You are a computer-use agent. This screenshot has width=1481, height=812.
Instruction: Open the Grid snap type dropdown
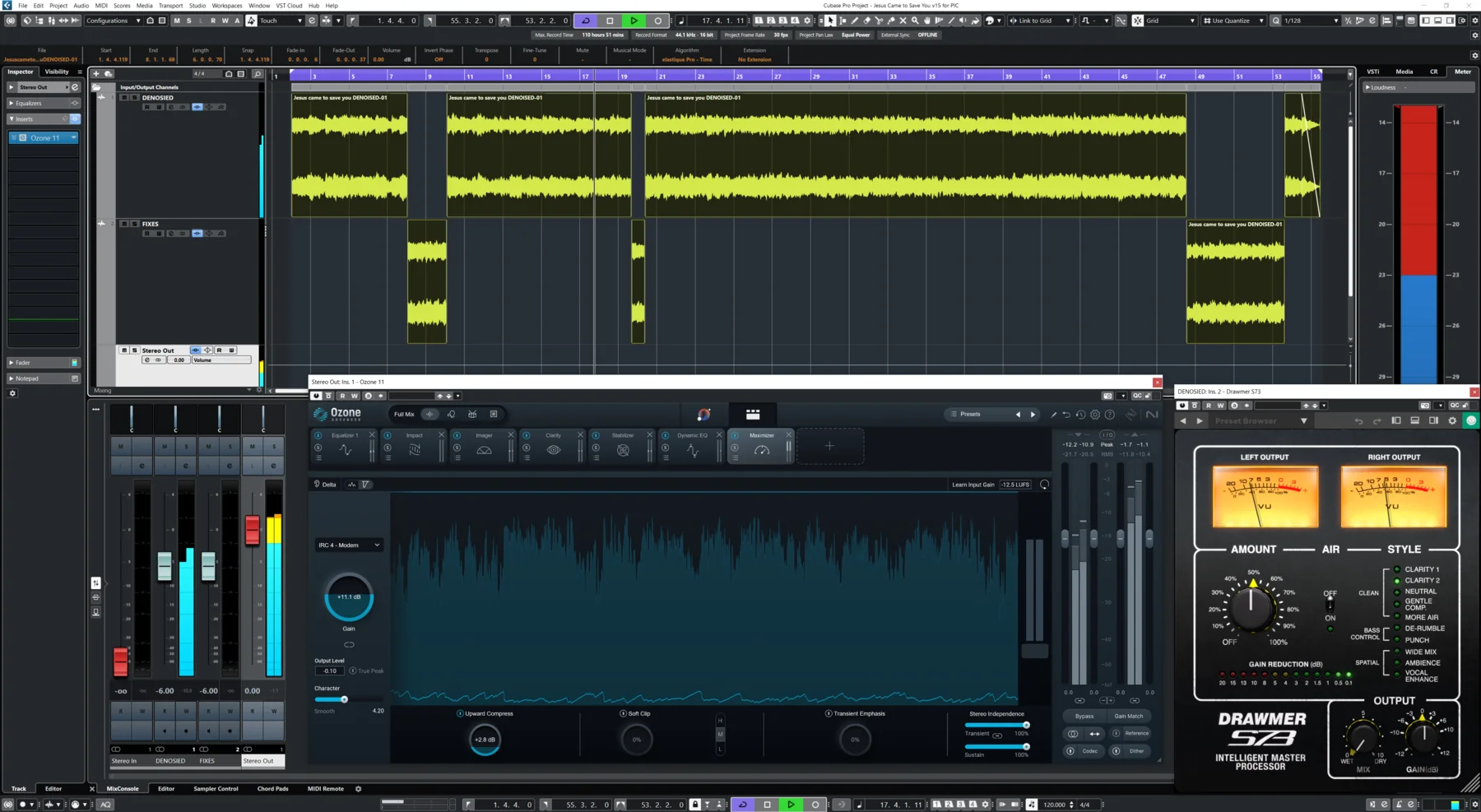[1171, 21]
